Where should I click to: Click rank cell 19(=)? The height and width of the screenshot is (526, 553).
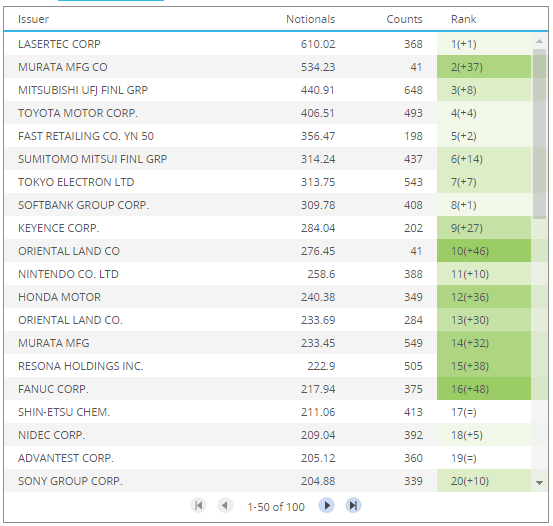click(484, 458)
